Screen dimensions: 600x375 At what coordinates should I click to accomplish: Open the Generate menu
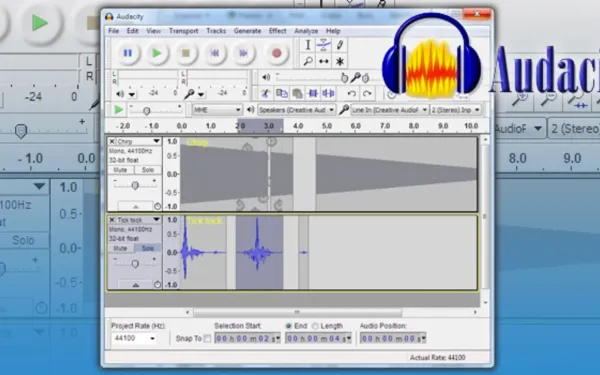[248, 31]
